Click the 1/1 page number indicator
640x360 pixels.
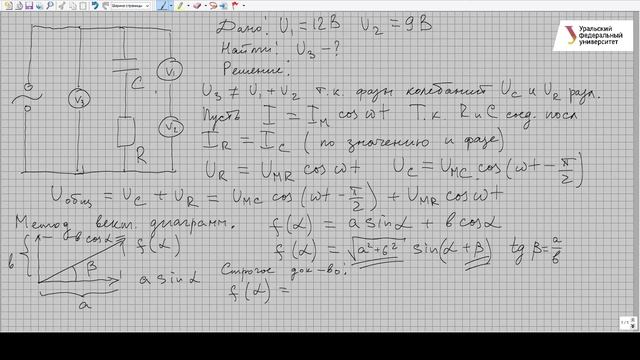coord(625,322)
